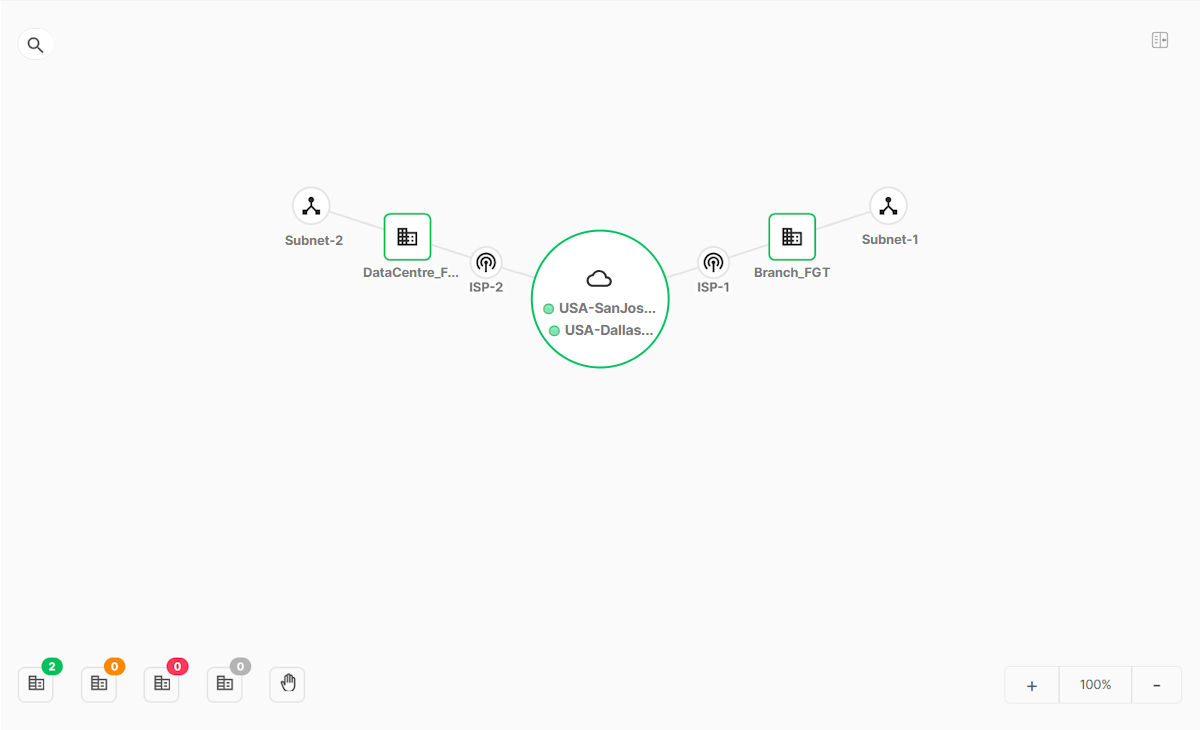
Task: Click the 100% zoom level indicator
Action: click(x=1095, y=684)
